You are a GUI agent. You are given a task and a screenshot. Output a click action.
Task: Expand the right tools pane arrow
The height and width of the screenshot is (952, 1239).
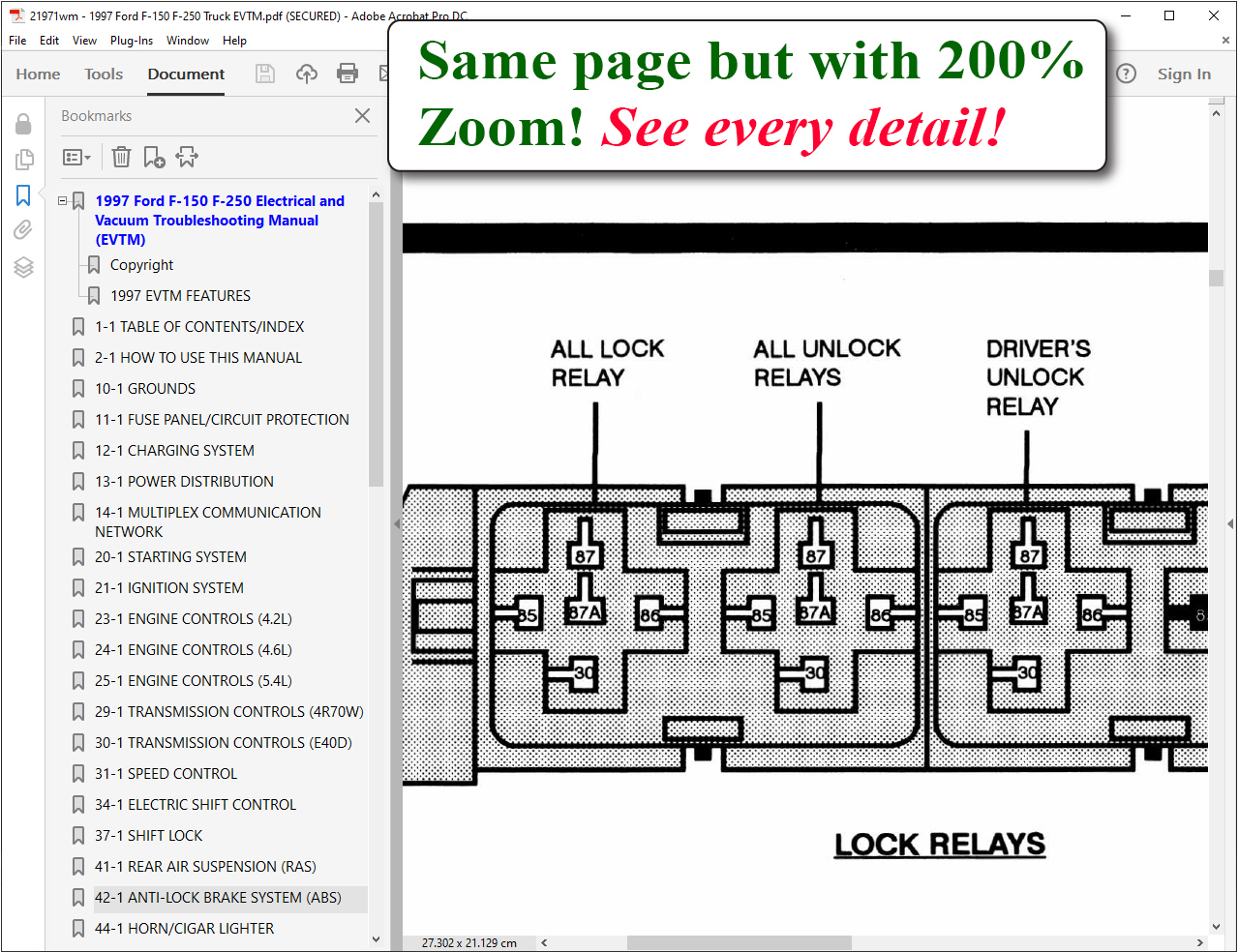point(1230,523)
